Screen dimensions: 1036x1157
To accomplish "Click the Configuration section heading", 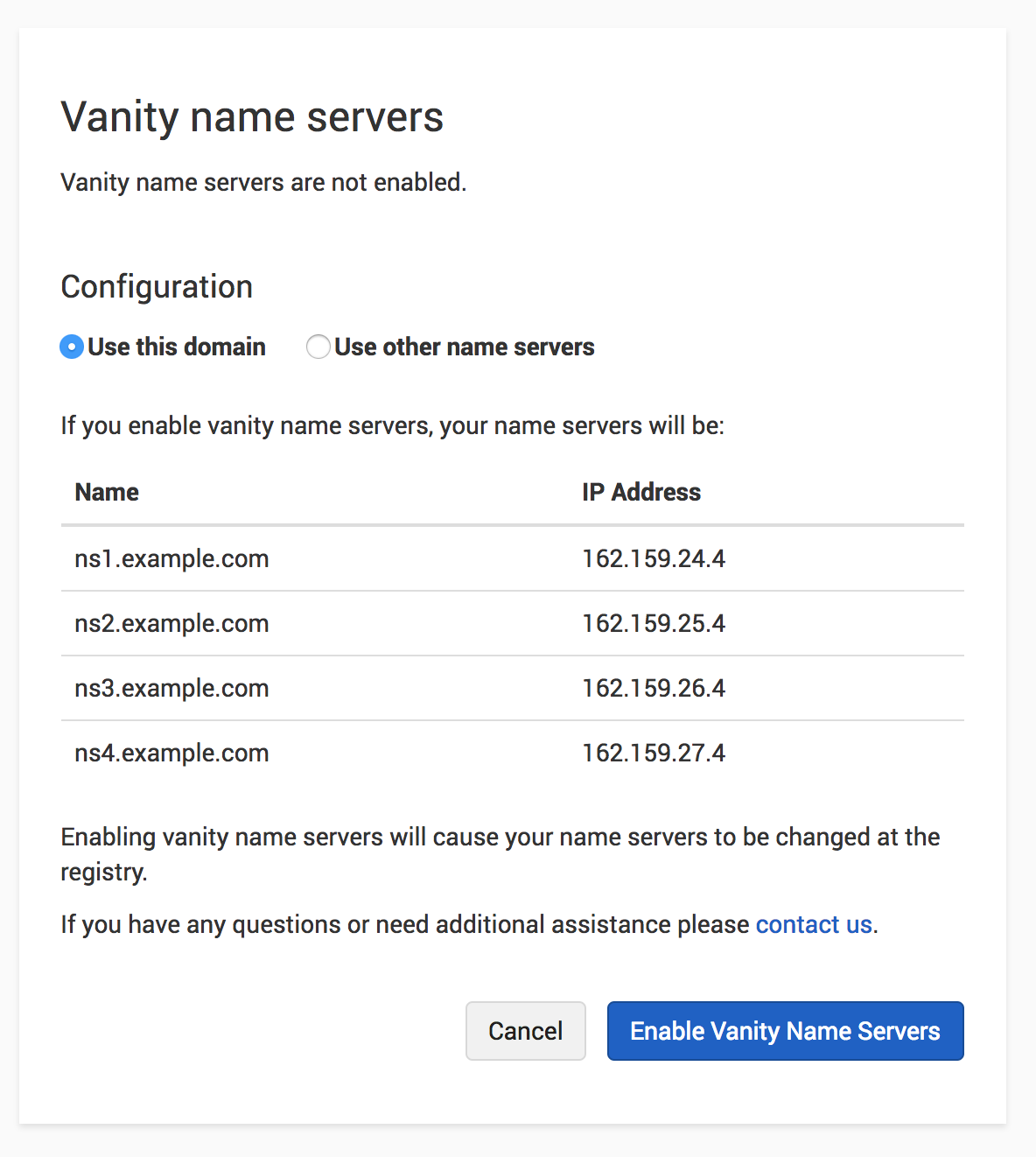I will click(157, 287).
